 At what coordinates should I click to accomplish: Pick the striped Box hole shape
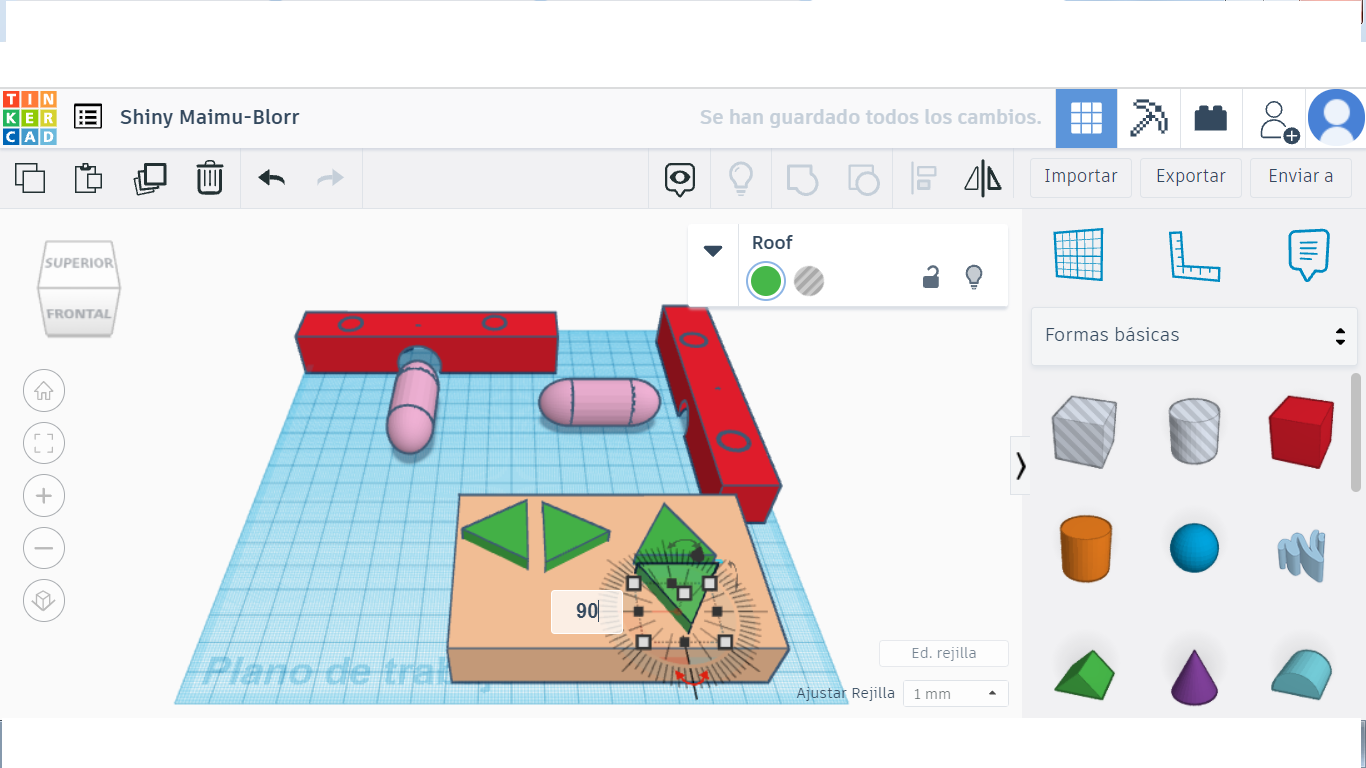1083,431
